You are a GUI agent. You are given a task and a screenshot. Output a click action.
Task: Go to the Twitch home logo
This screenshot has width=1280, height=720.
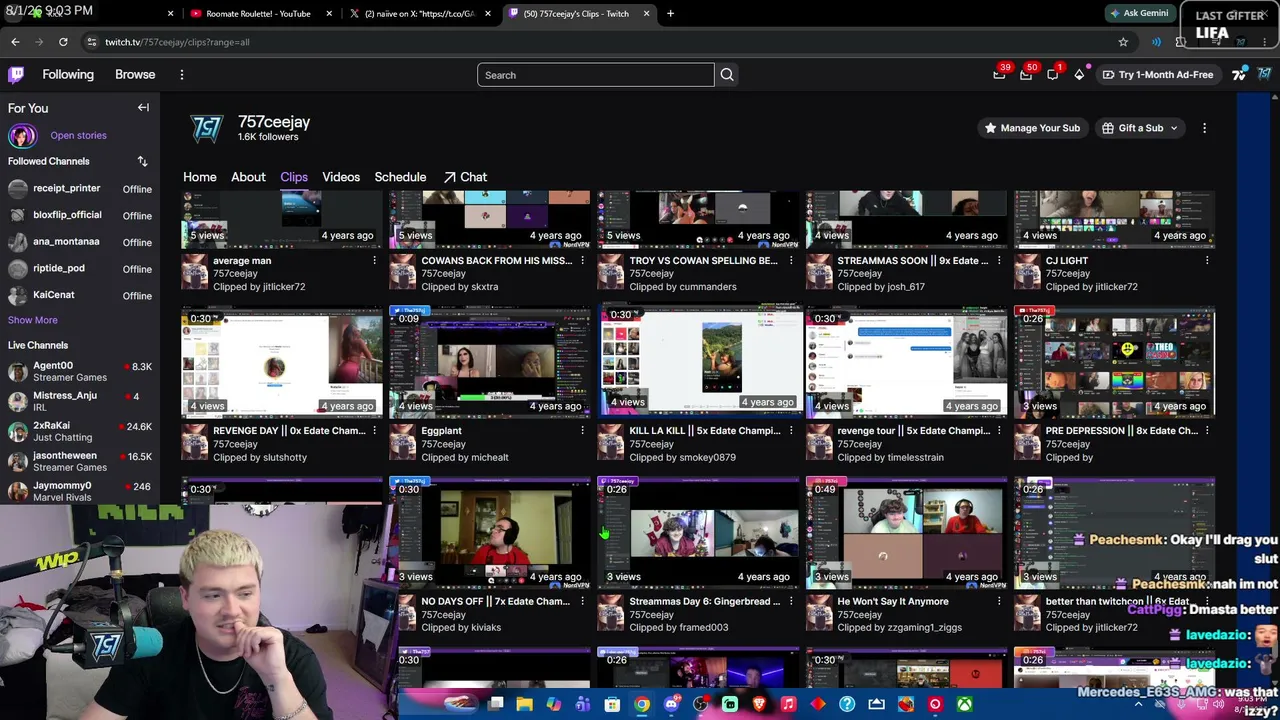[16, 75]
